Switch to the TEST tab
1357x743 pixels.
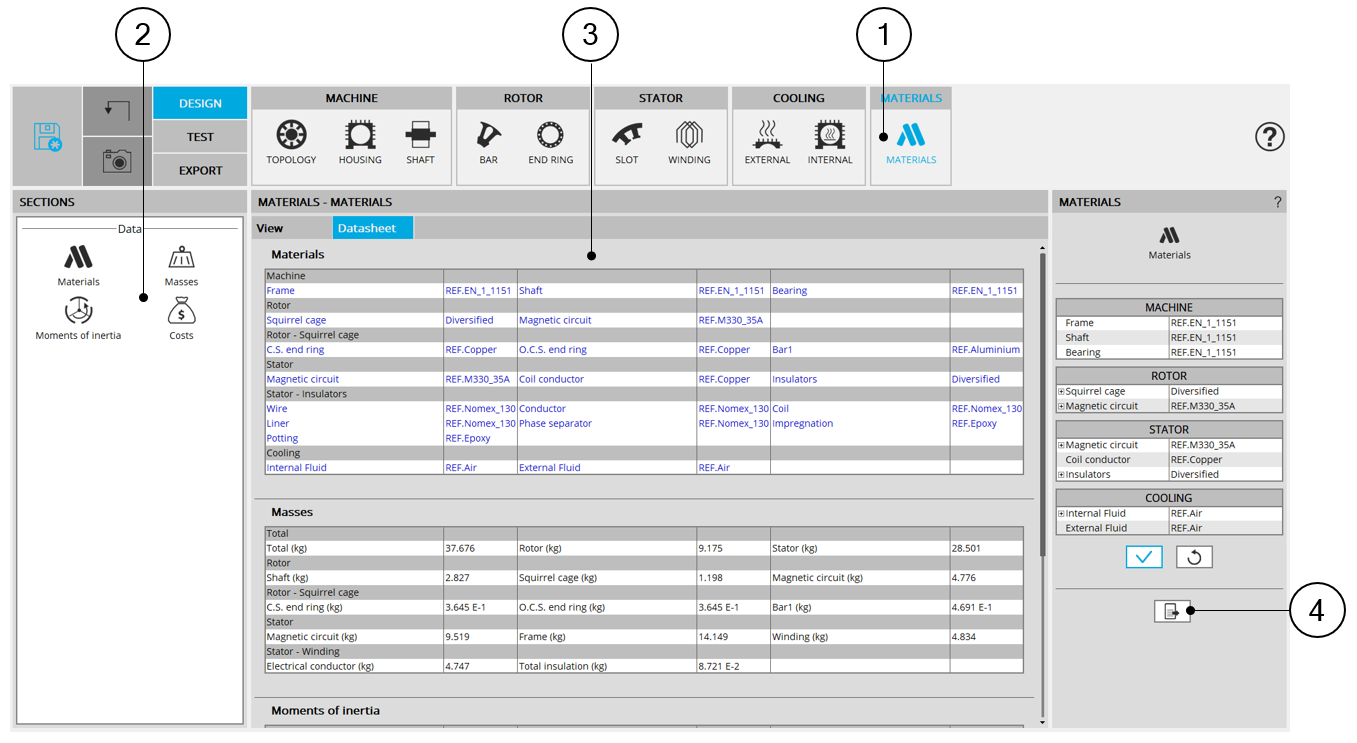(x=200, y=137)
